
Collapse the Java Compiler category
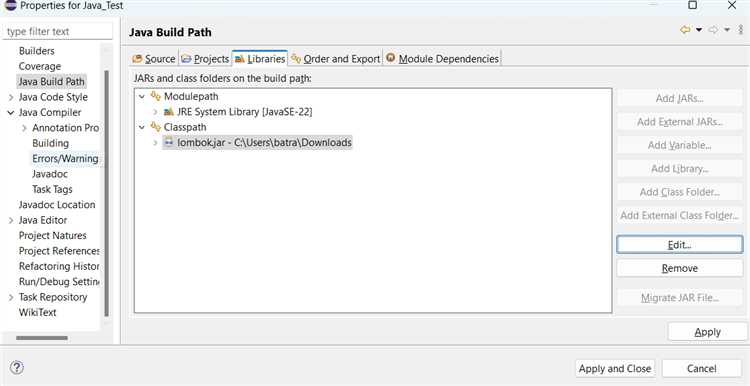(x=11, y=112)
